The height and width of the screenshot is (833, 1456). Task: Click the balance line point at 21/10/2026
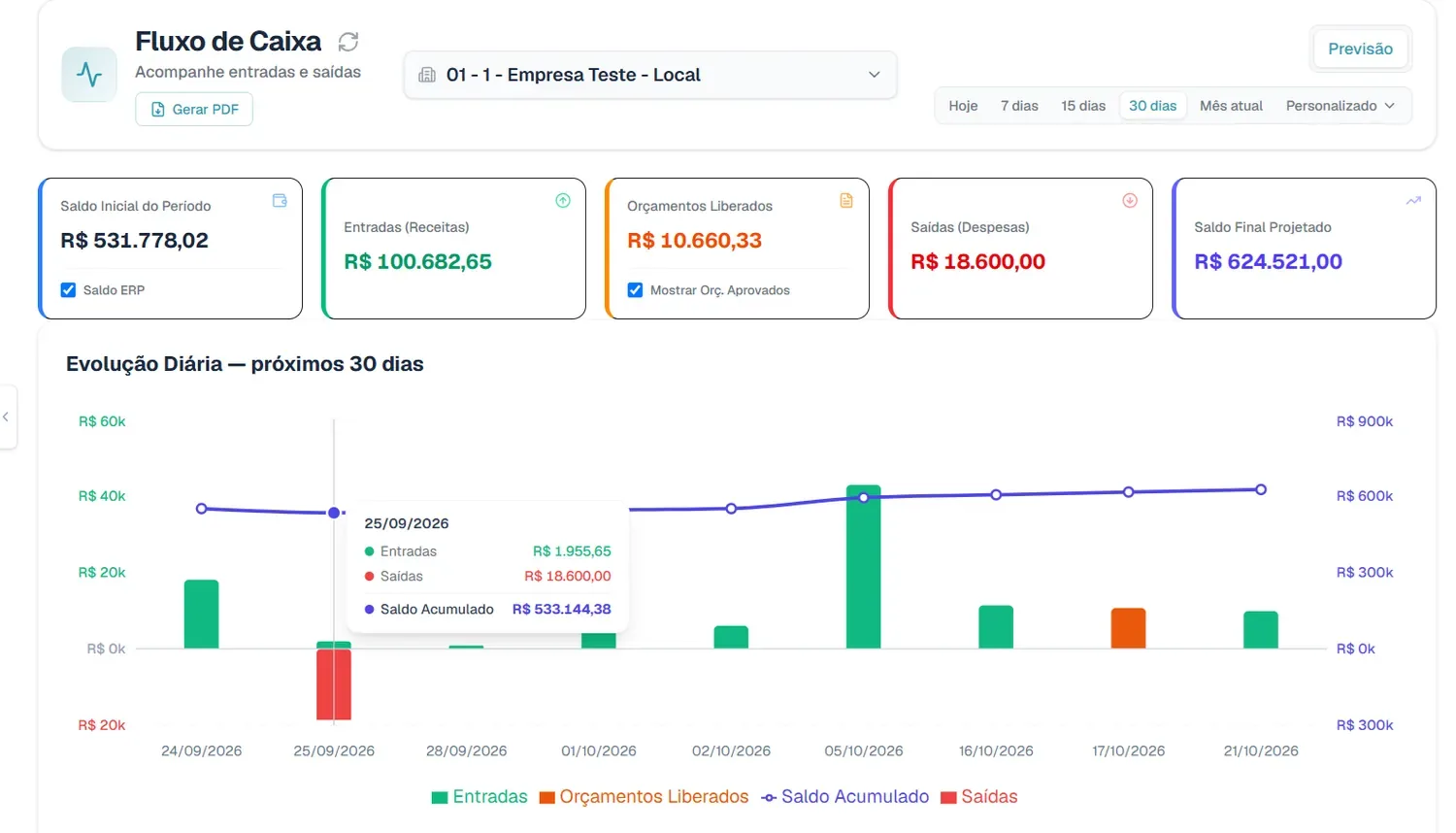1261,489
